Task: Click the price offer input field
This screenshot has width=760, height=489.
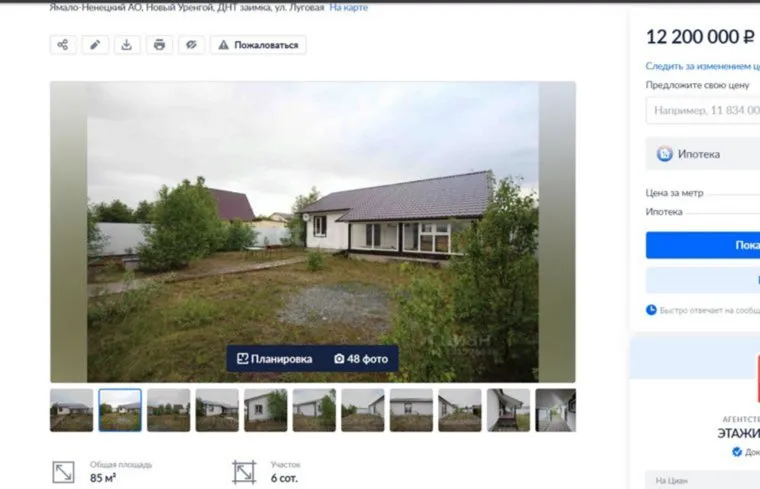Action: pyautogui.click(x=703, y=110)
